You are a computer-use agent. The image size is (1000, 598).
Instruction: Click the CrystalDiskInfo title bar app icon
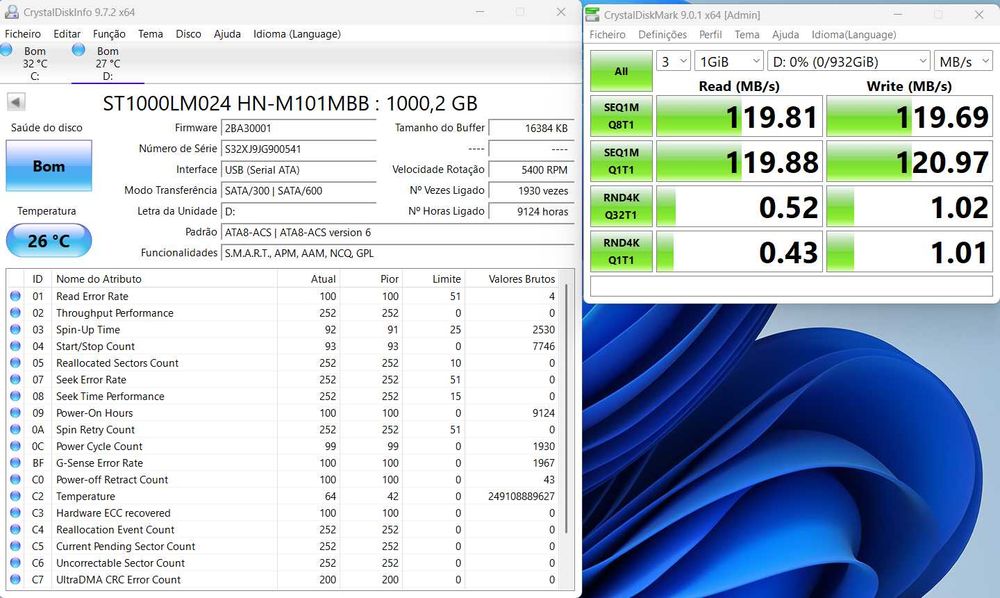click(x=11, y=12)
